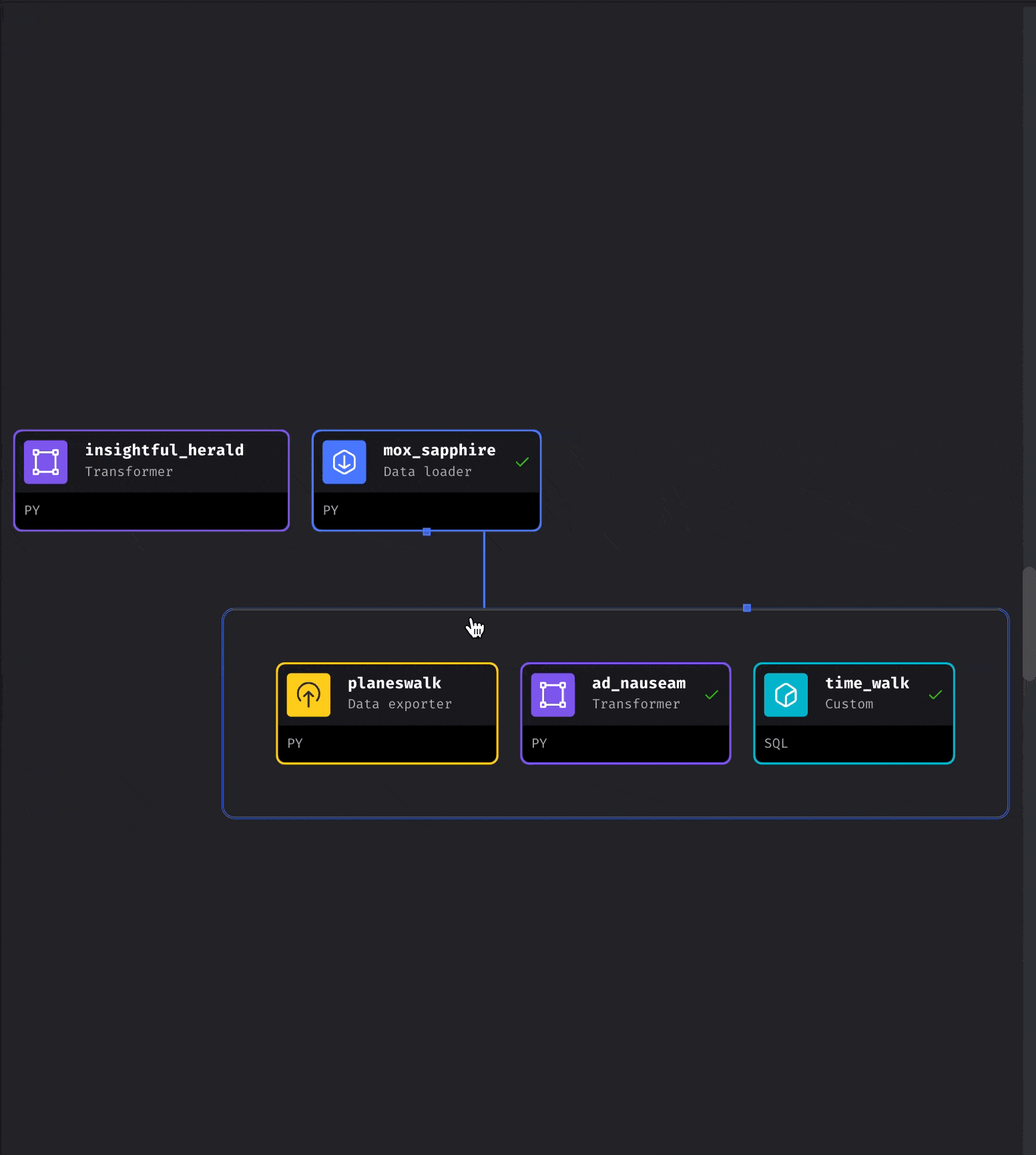Screen dimensions: 1036x1155
Task: Click the port handle on the group box top edge
Action: coord(747,608)
